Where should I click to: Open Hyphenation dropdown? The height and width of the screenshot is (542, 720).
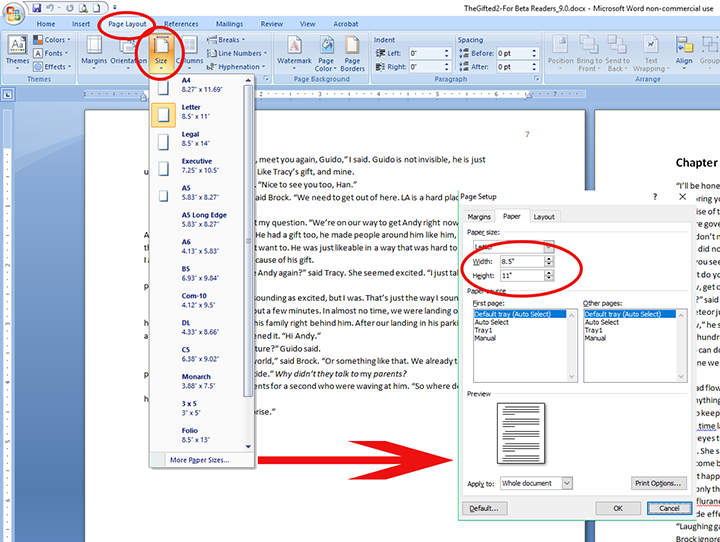(x=236, y=67)
